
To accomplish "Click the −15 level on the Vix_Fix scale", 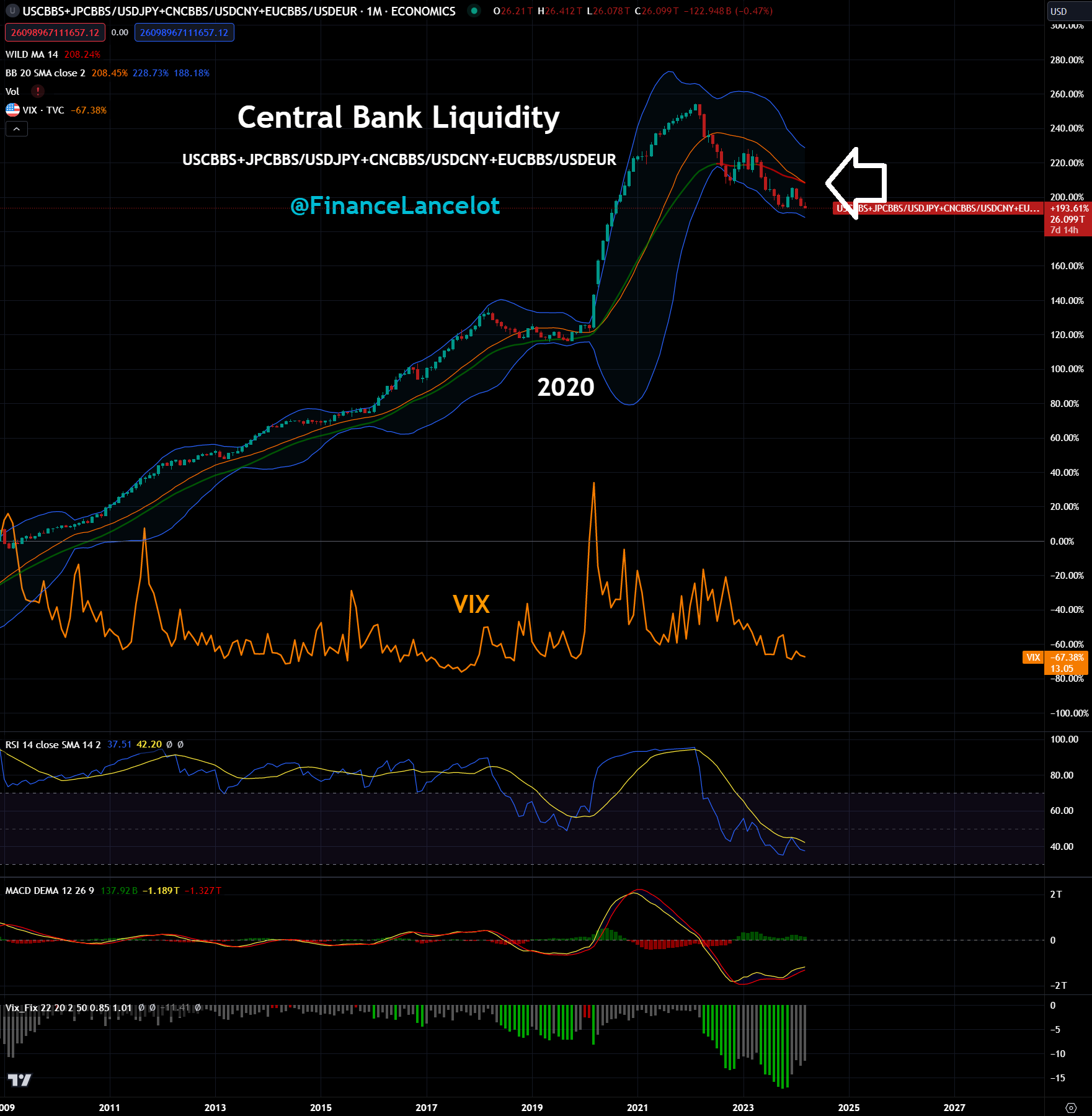I will tap(1057, 1078).
